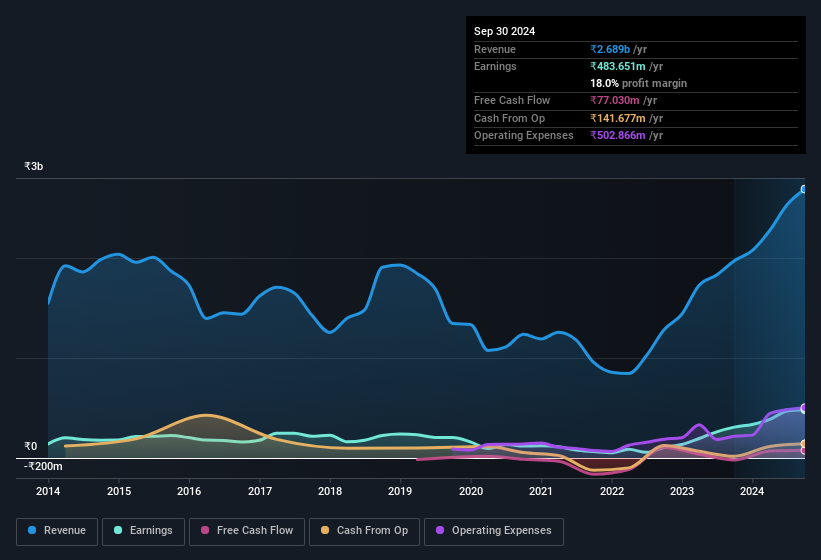Click the Revenue endpoint marker on chart

(804, 189)
